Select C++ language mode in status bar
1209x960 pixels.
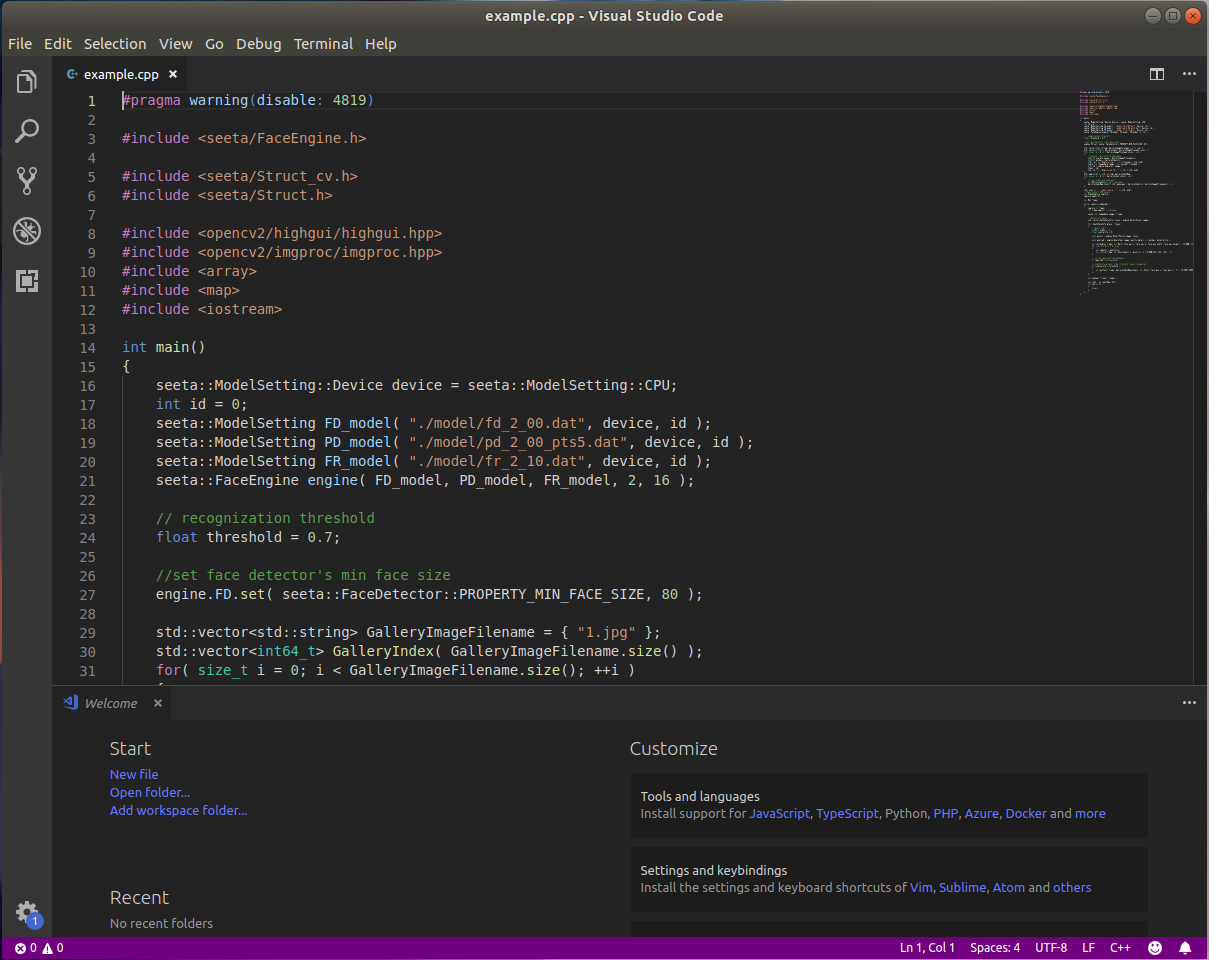(1120, 947)
